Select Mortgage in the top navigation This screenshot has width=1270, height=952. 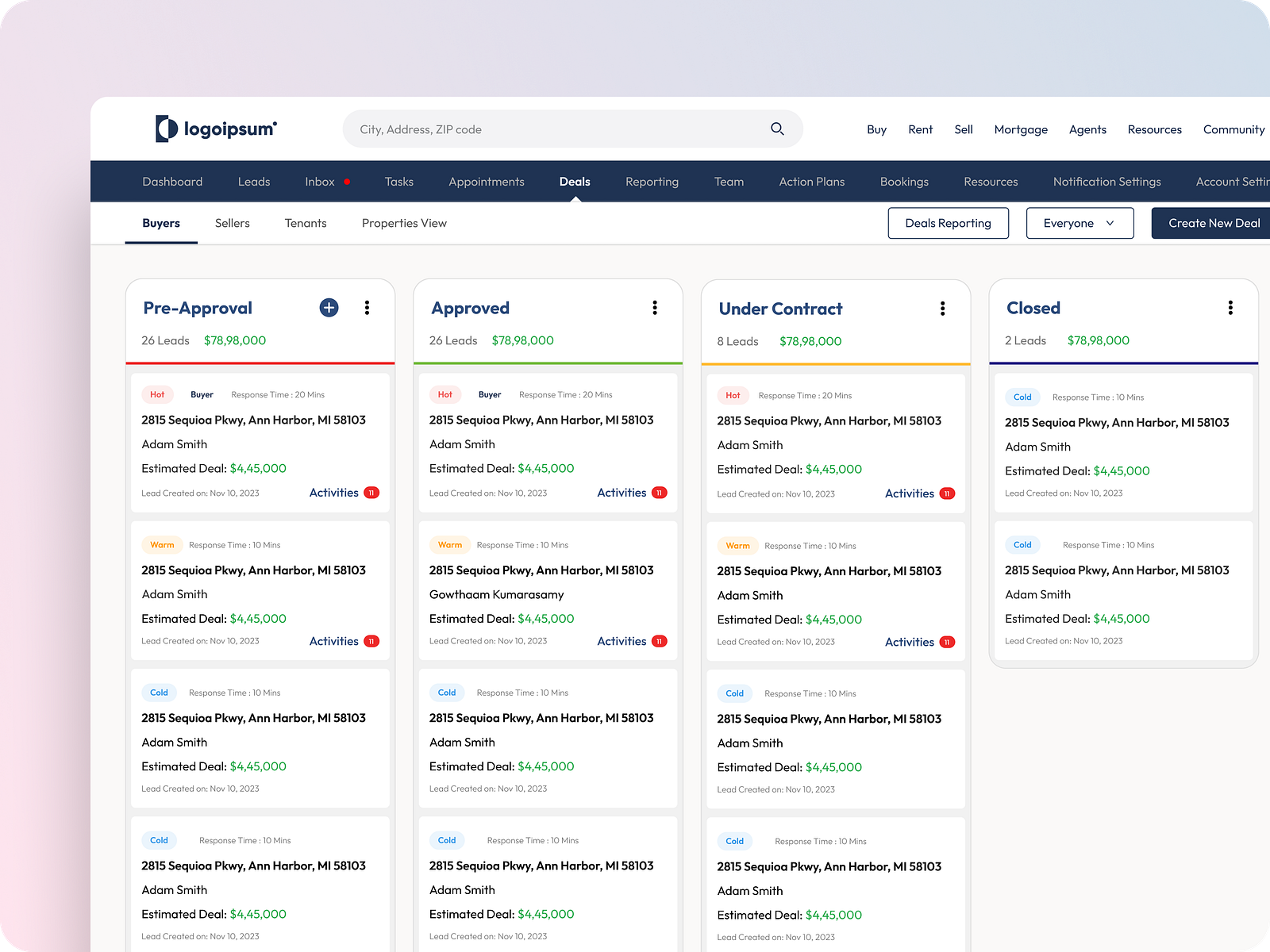pyautogui.click(x=1021, y=129)
